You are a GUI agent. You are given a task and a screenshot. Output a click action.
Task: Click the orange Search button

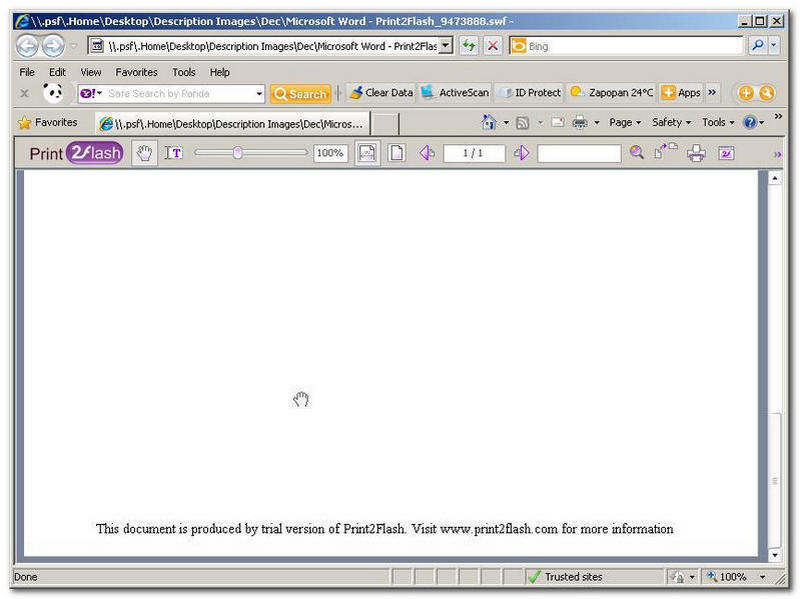(x=300, y=93)
